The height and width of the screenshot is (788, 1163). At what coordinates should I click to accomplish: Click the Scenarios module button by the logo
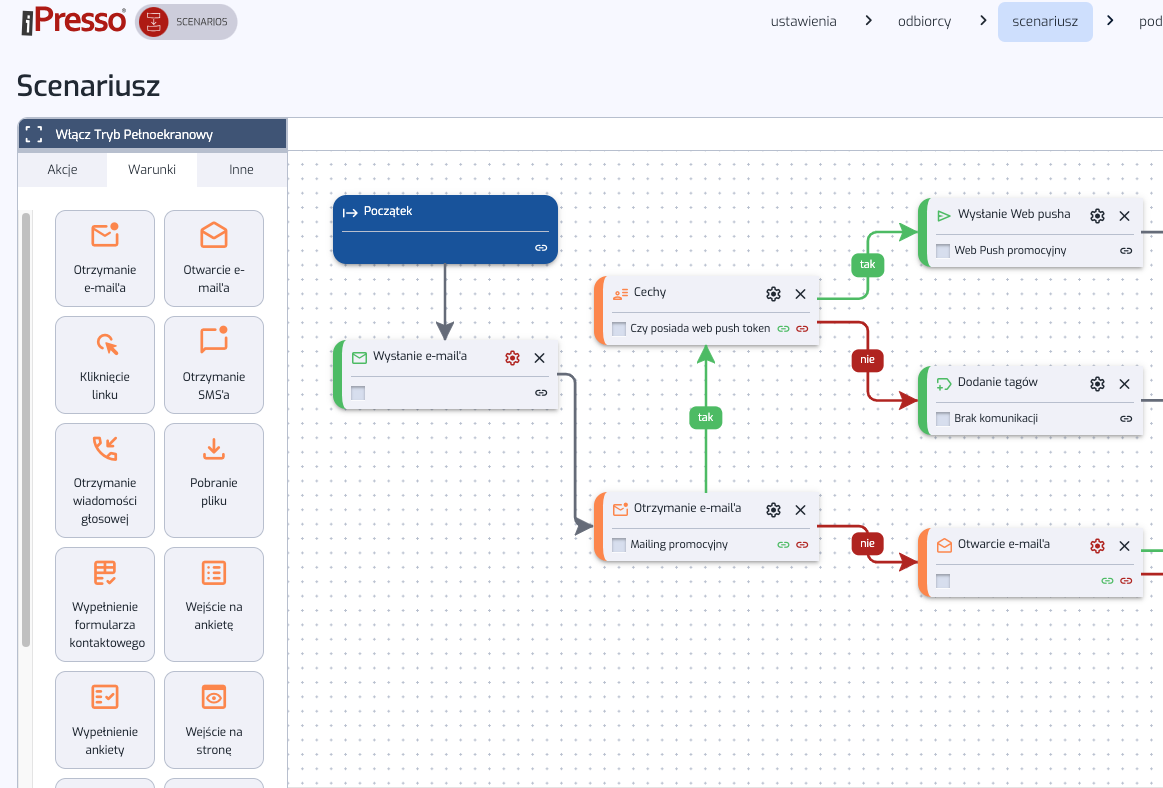pyautogui.click(x=186, y=21)
